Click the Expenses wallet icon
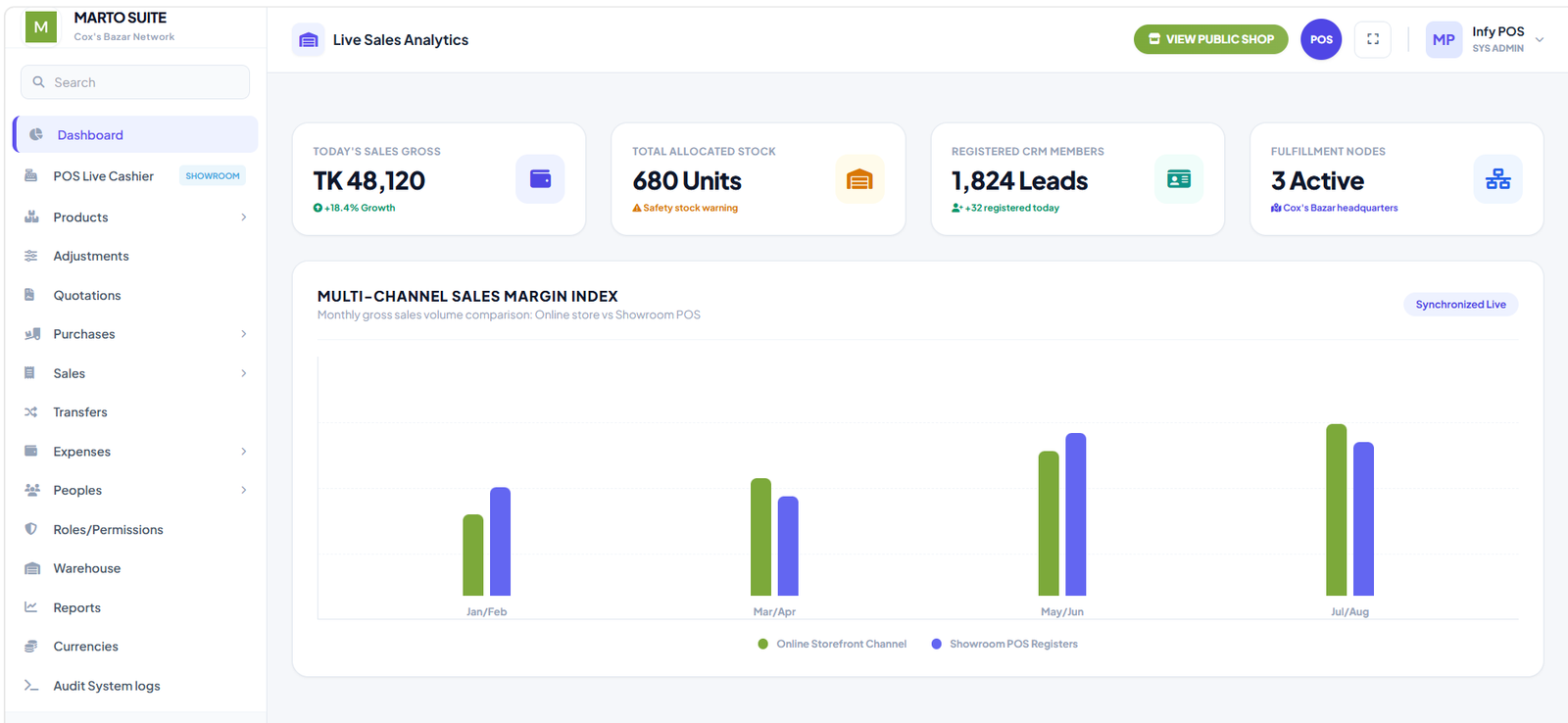The width and height of the screenshot is (1568, 723). click(31, 451)
